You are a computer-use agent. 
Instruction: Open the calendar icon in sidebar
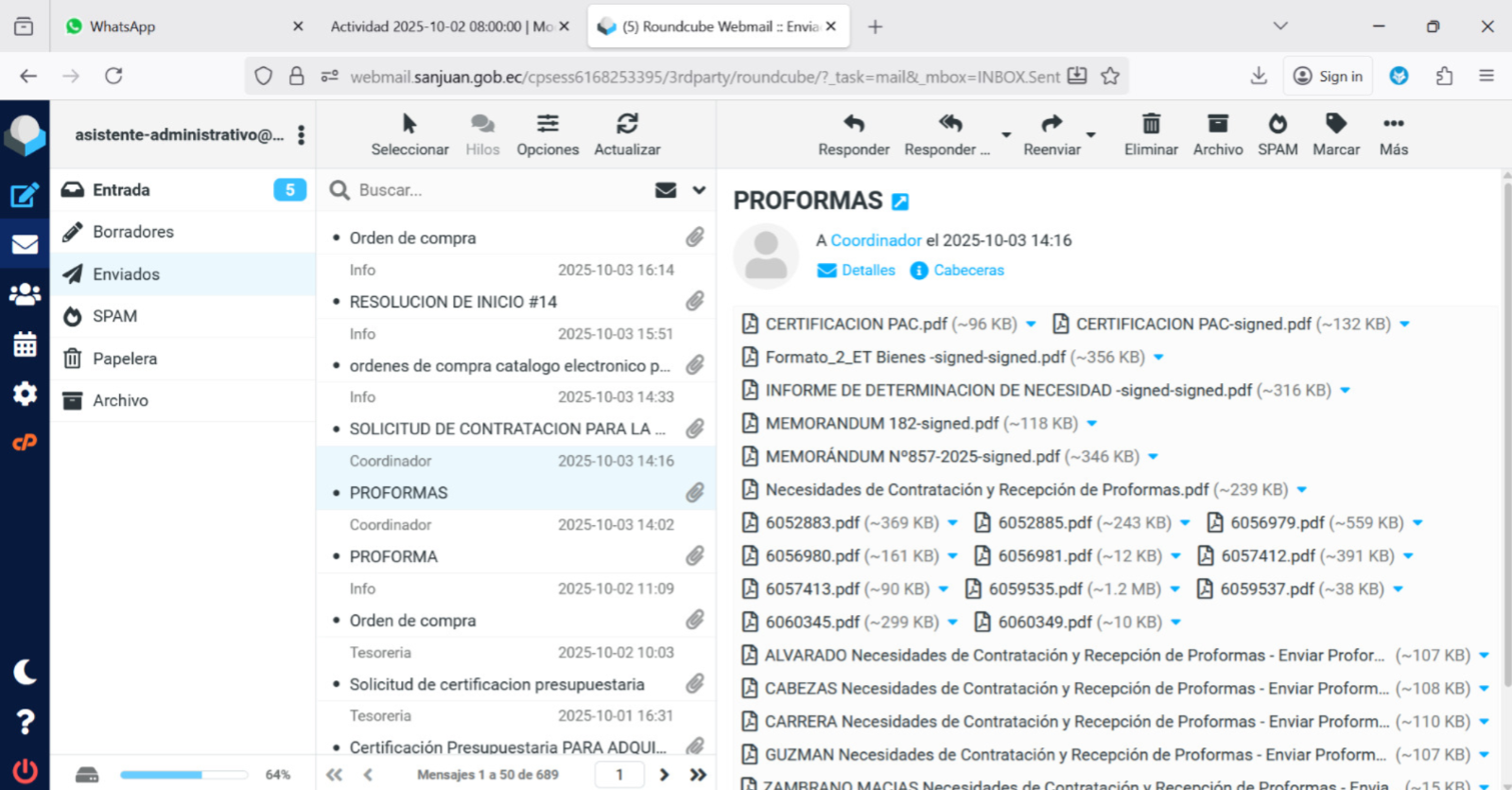click(25, 344)
